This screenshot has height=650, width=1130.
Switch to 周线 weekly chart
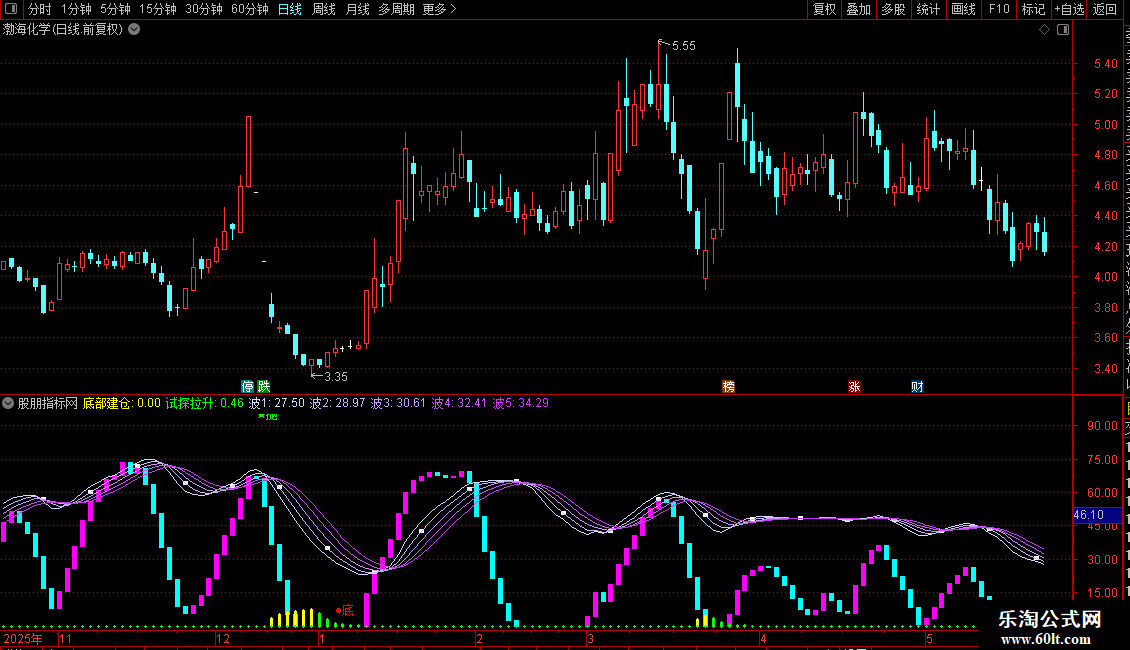[x=324, y=9]
